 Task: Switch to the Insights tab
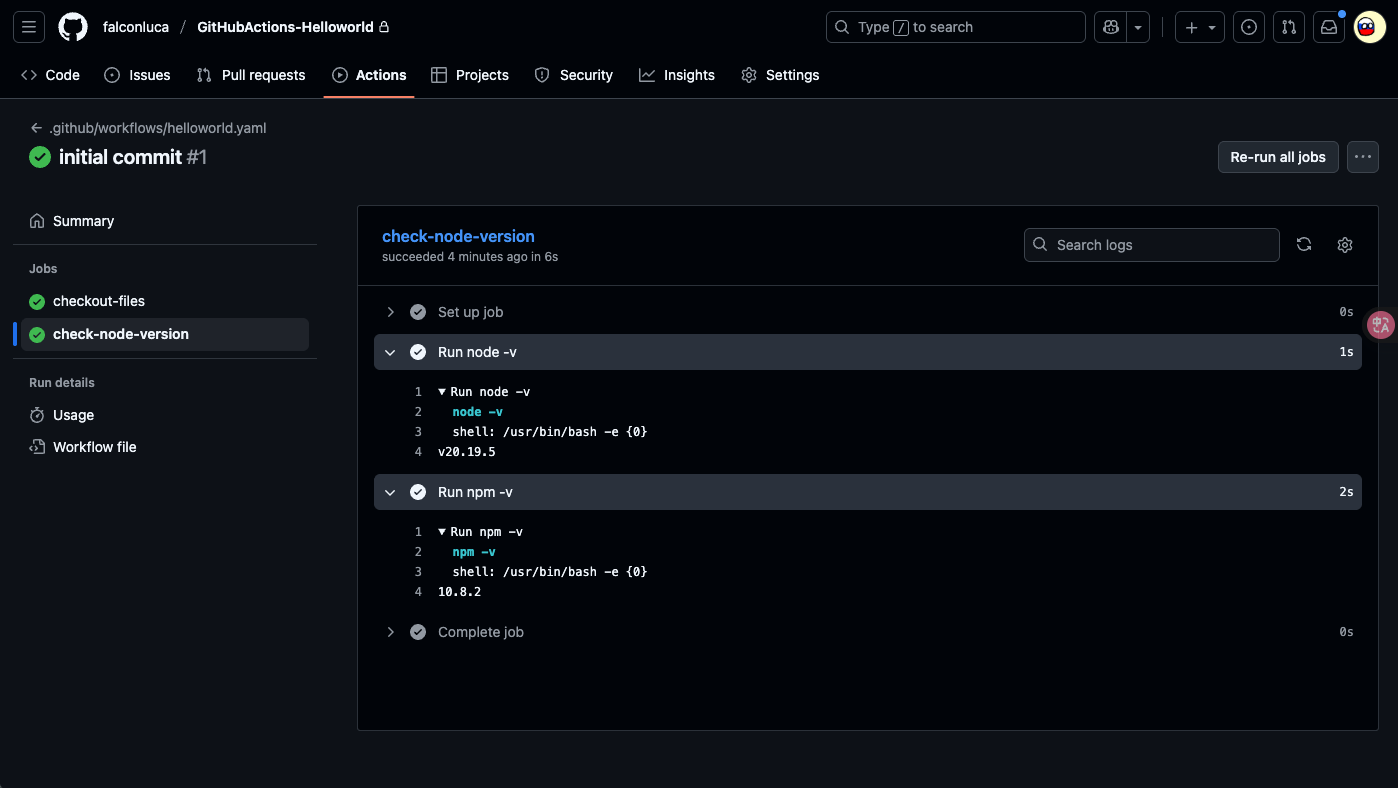pyautogui.click(x=677, y=75)
